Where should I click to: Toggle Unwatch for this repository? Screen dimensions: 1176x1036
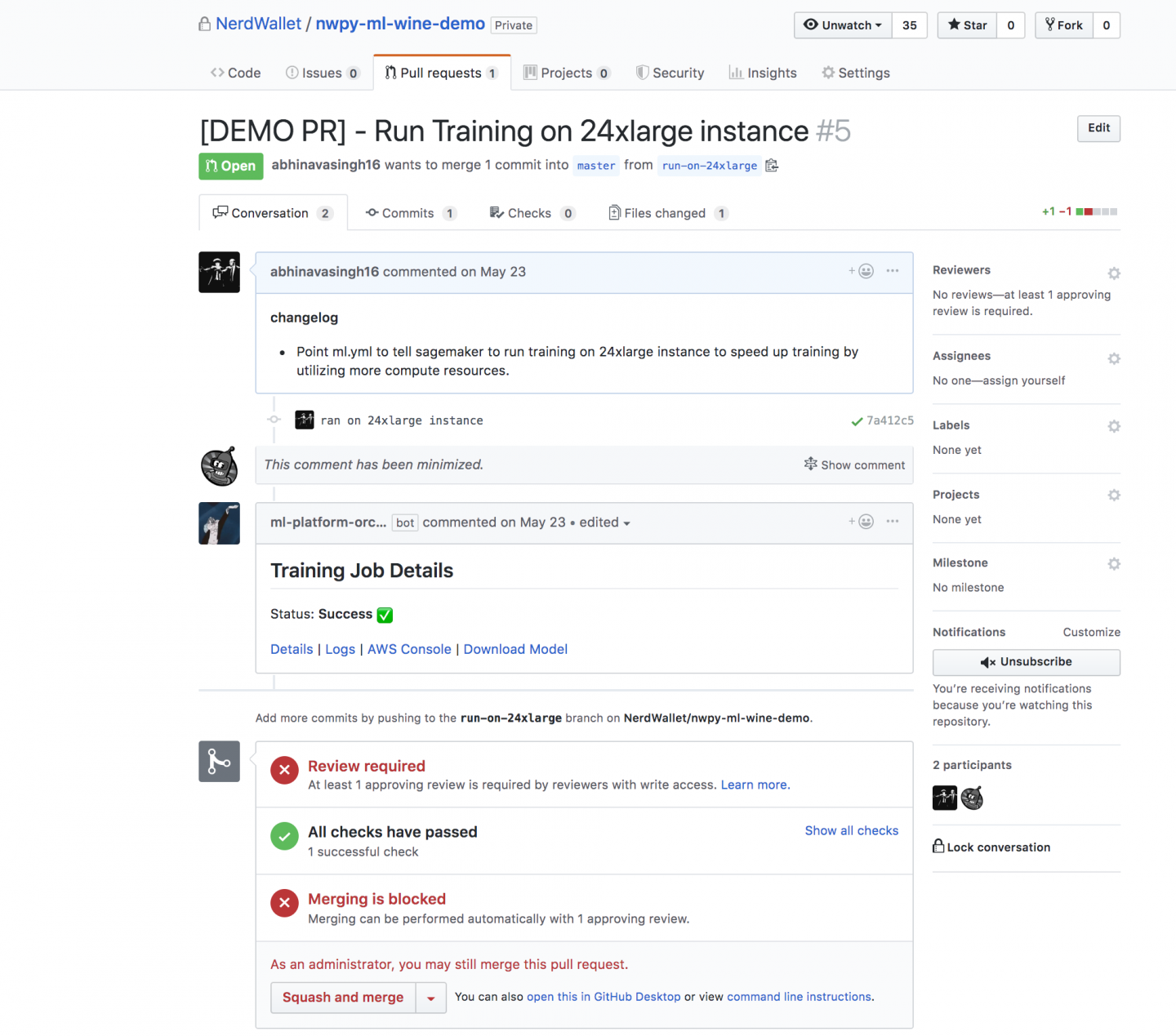tap(843, 25)
